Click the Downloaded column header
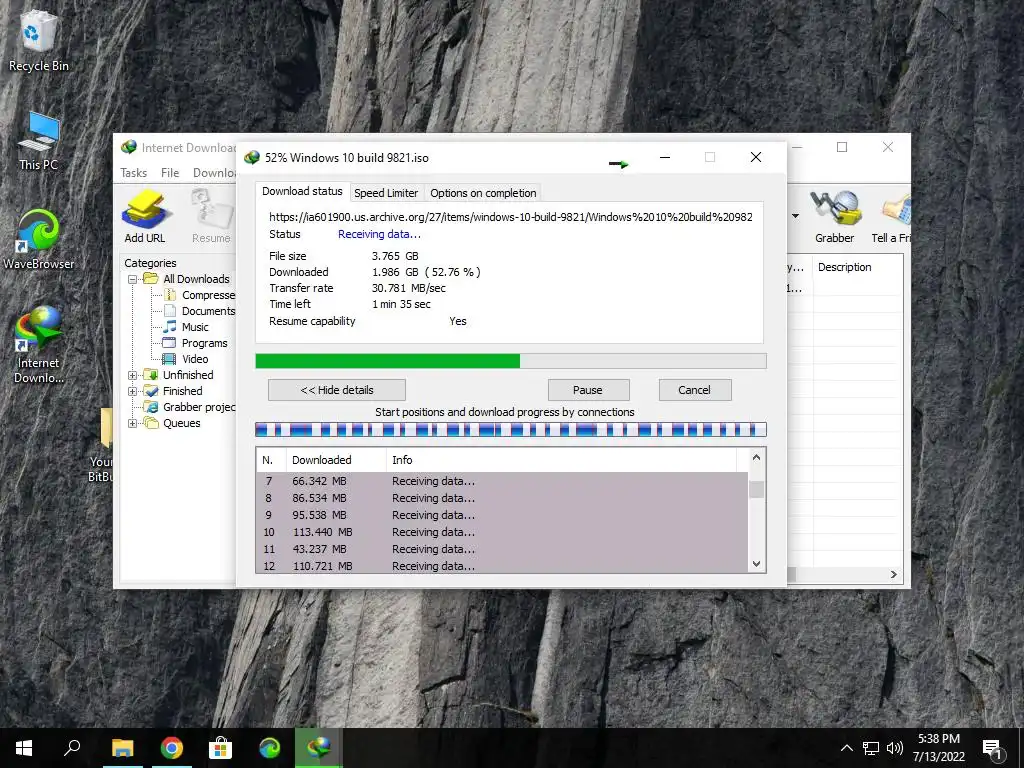Image resolution: width=1024 pixels, height=768 pixels. 336,460
